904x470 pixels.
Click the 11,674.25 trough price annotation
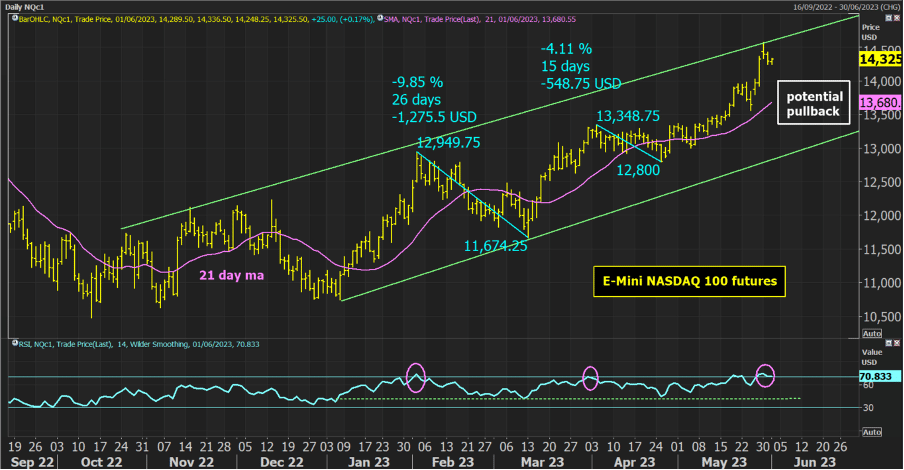(495, 246)
